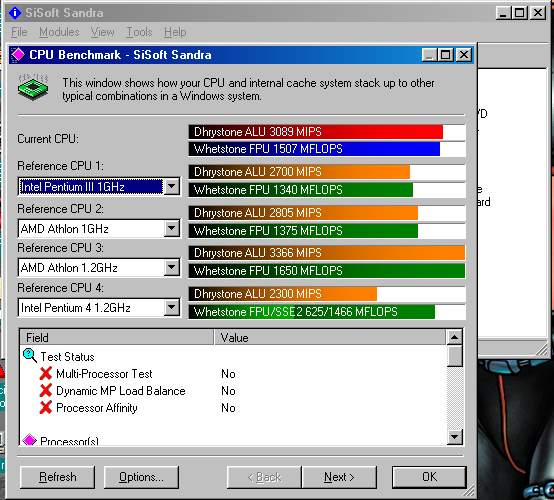Click the Refresh button
Image resolution: width=554 pixels, height=500 pixels.
(58, 477)
